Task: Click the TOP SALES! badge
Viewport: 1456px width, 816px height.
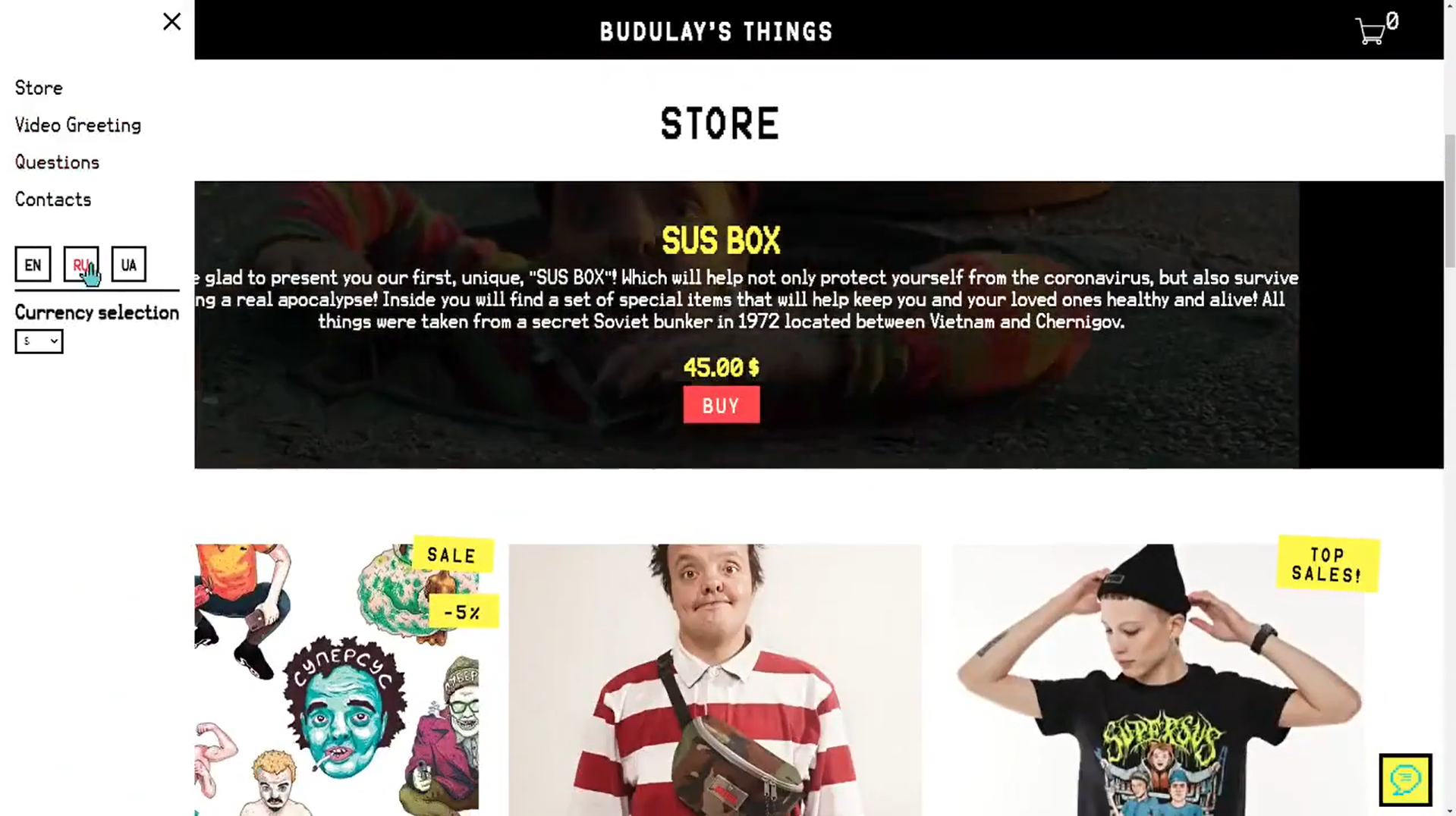Action: tap(1328, 564)
